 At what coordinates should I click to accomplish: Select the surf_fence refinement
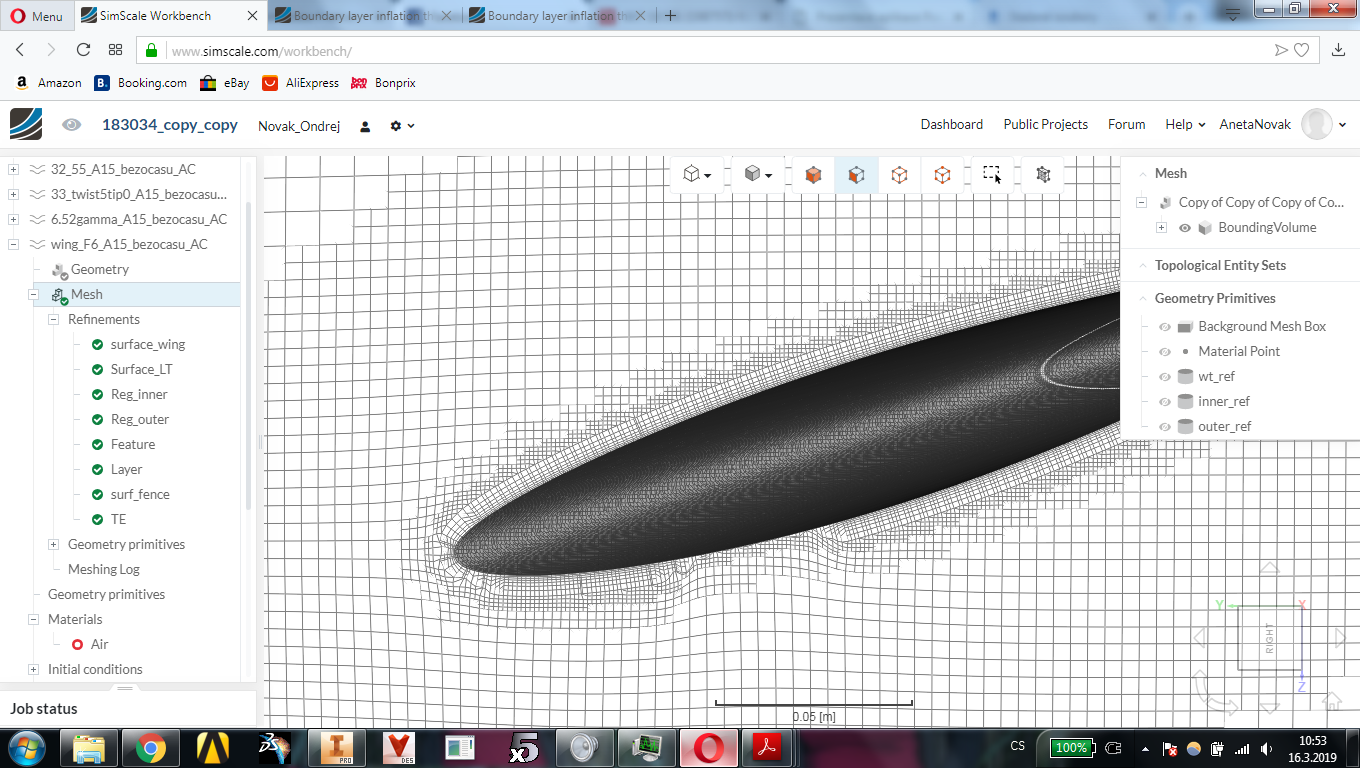click(x=140, y=494)
